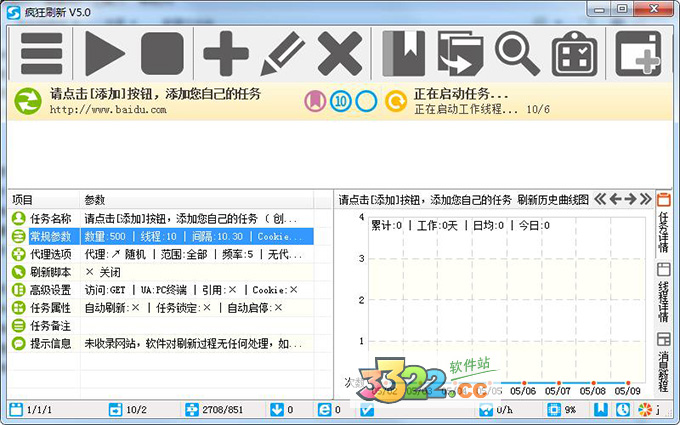Image resolution: width=680 pixels, height=425 pixels.
Task: Click the status bar clock icon
Action: point(623,409)
